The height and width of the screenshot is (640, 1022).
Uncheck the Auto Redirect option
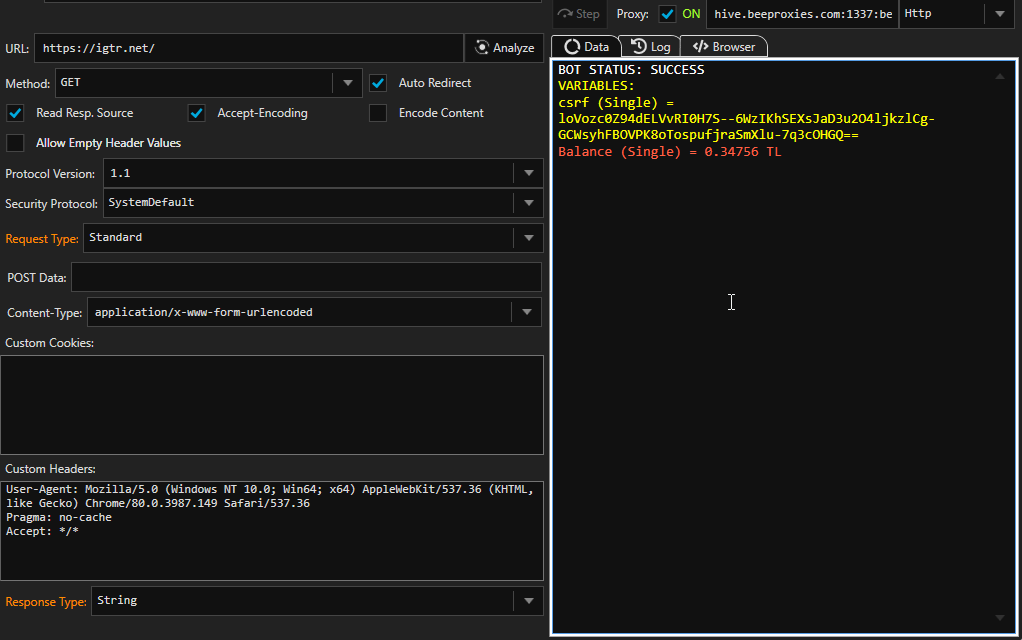click(x=378, y=83)
